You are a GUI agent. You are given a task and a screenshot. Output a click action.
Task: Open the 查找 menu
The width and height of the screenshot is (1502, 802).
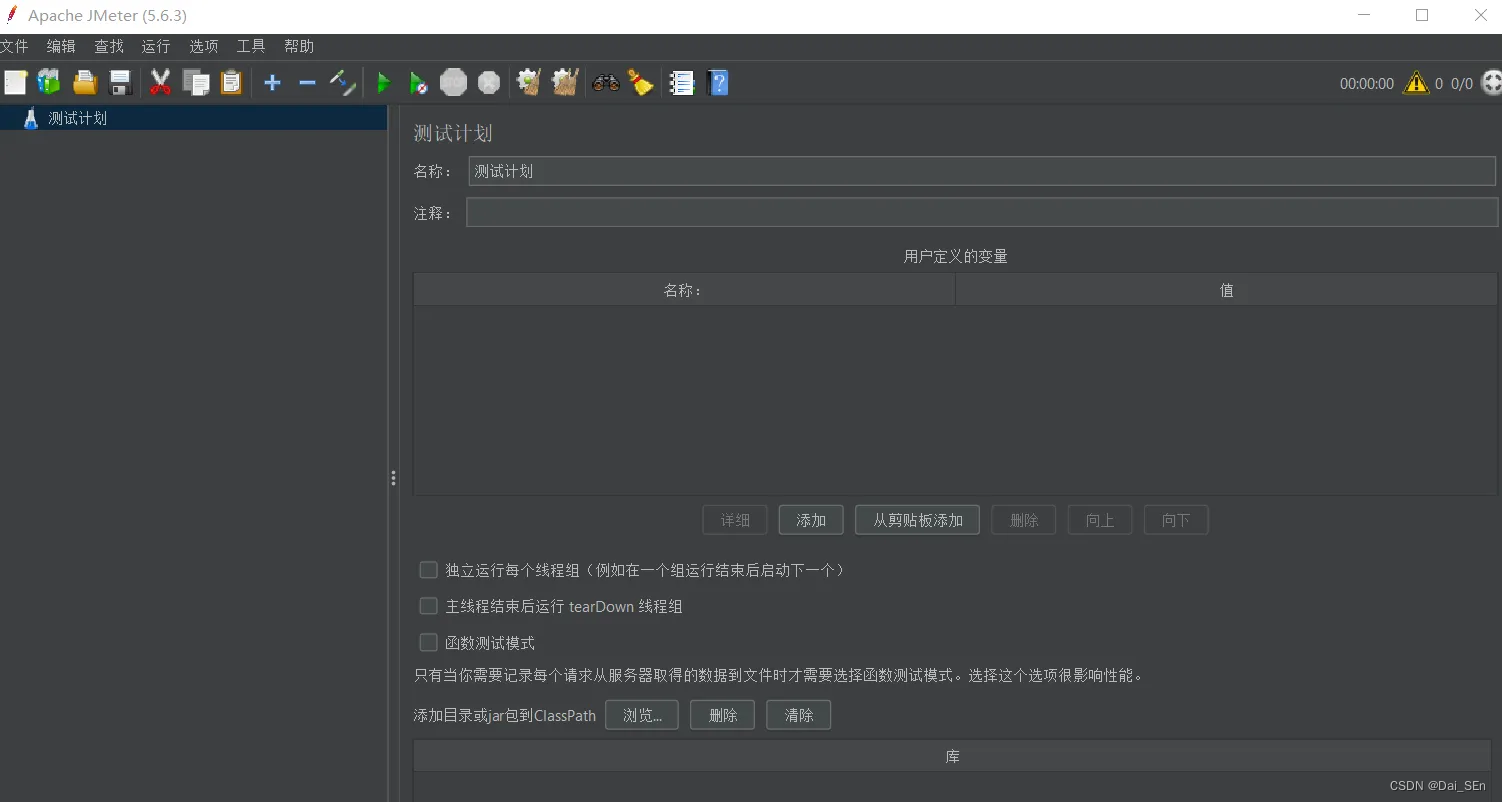click(109, 46)
